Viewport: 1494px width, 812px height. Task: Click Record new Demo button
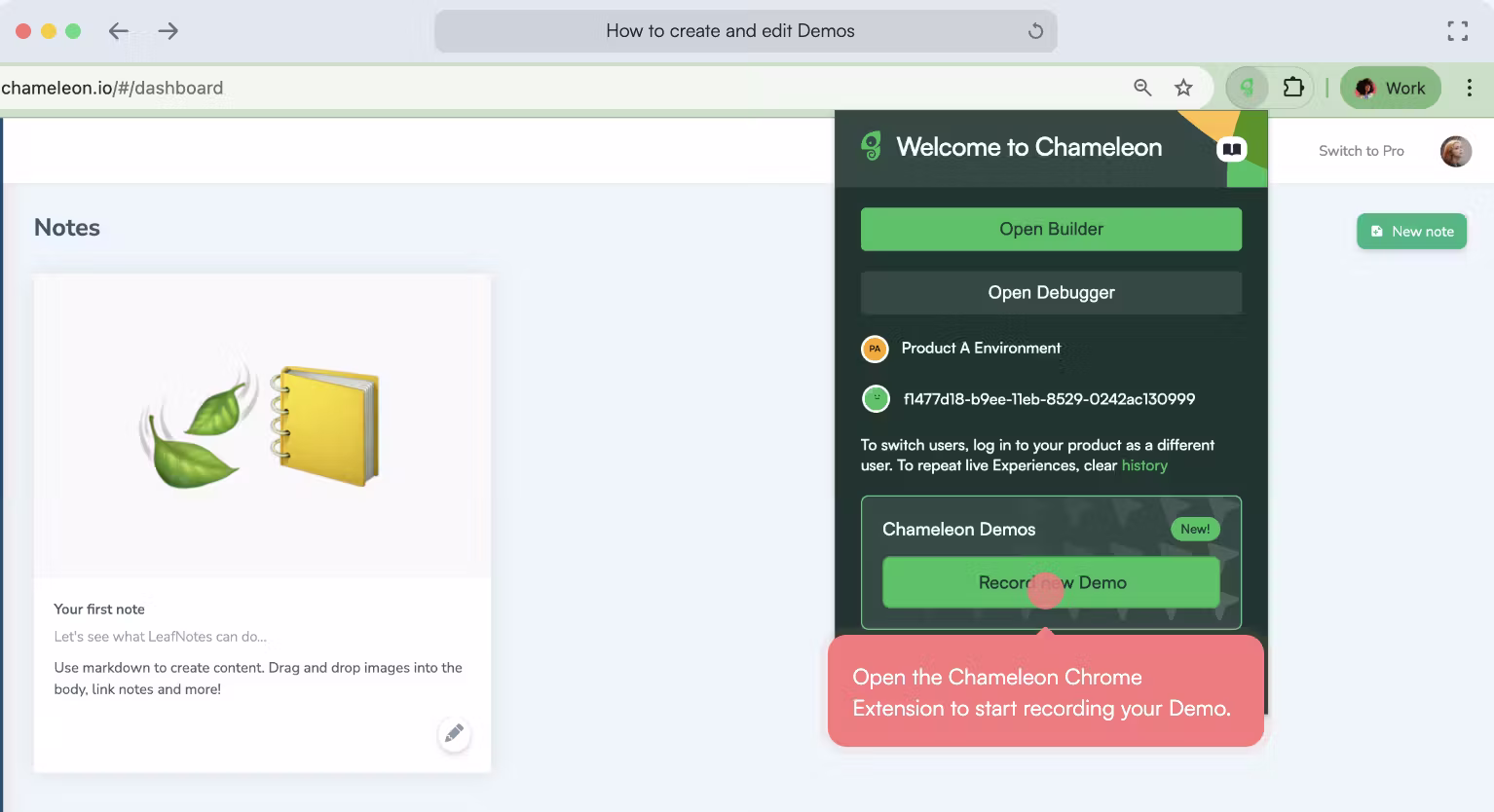coord(1051,582)
